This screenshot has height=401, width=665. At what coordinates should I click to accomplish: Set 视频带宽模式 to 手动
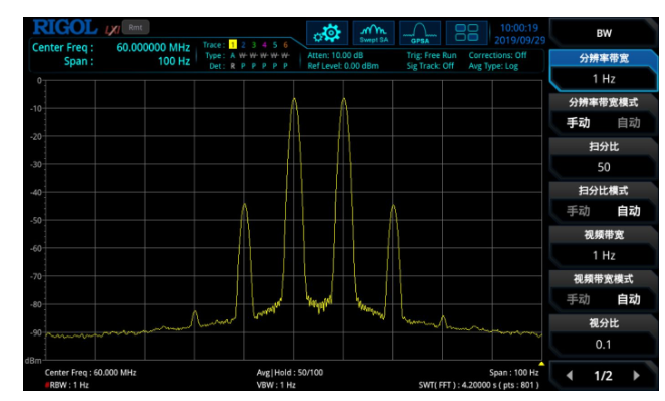[x=578, y=299]
